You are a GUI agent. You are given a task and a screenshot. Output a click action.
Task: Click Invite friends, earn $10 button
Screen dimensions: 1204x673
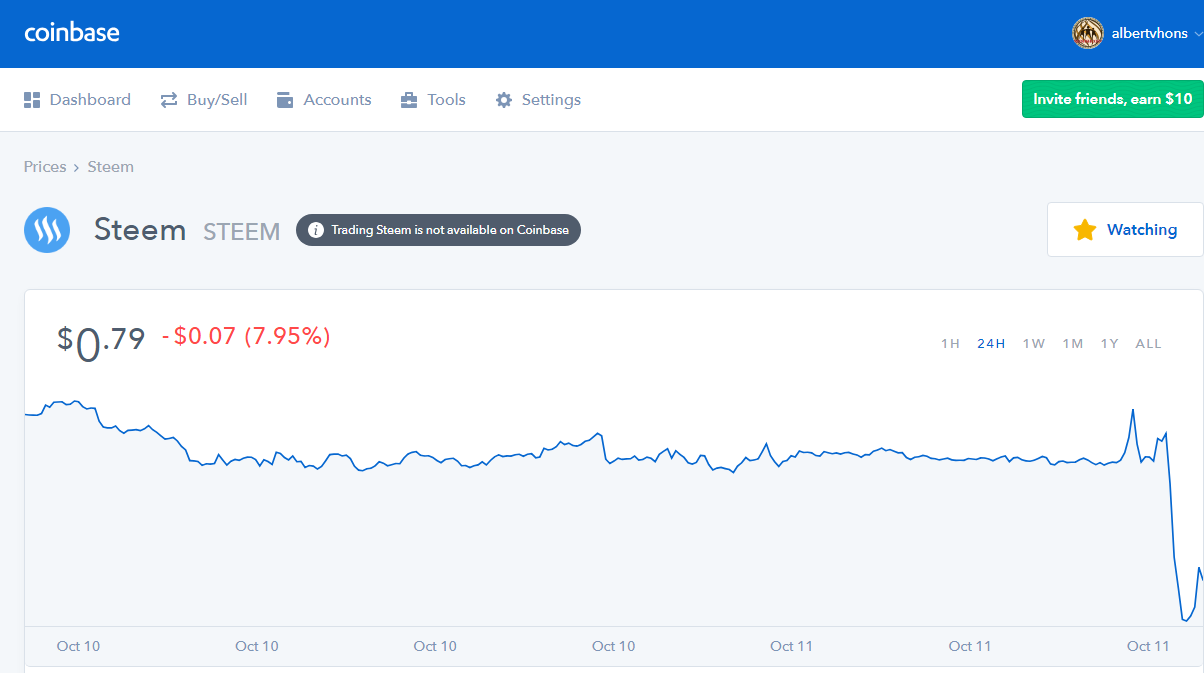click(1112, 99)
